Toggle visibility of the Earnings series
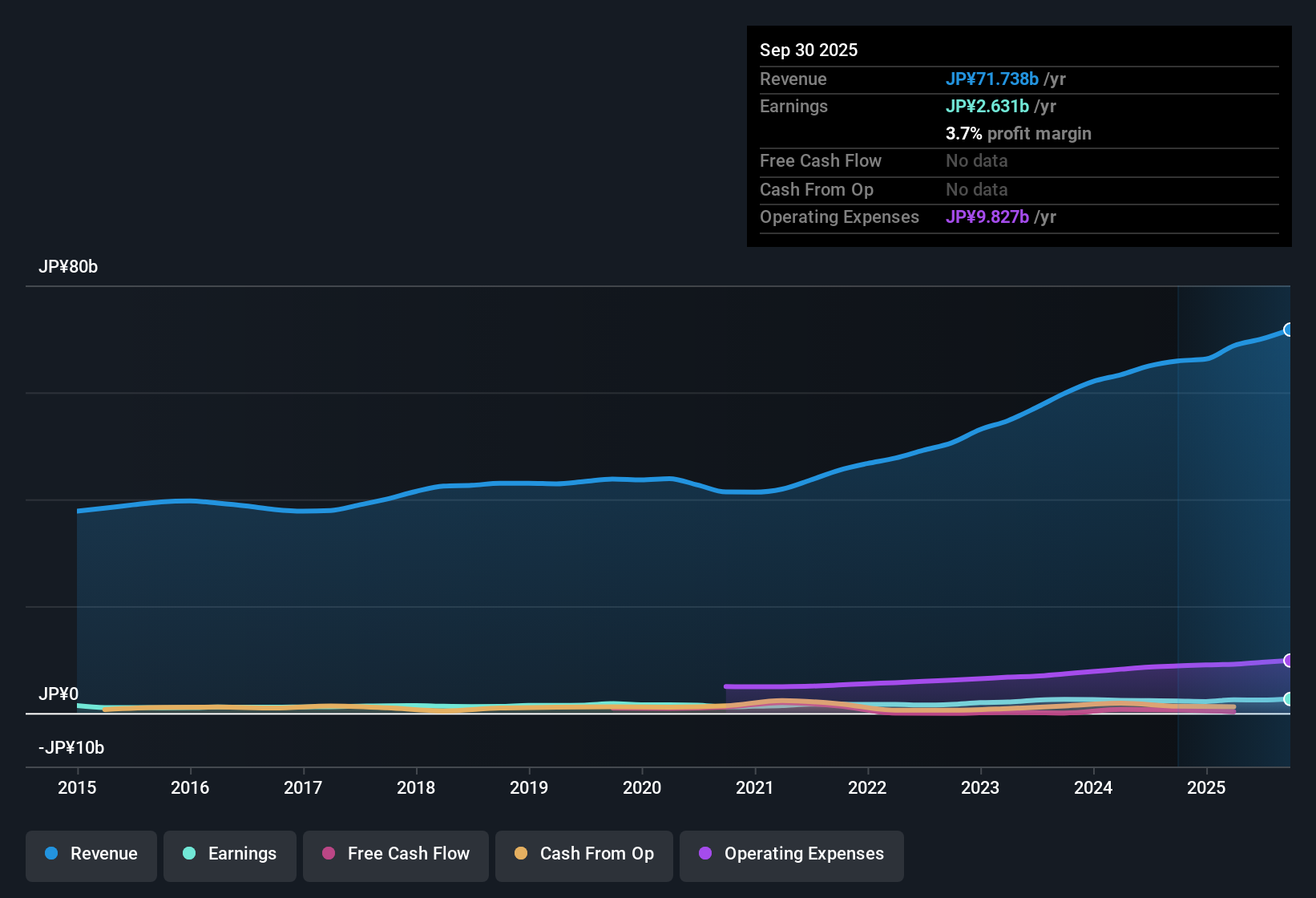Viewport: 1316px width, 898px height. (230, 854)
